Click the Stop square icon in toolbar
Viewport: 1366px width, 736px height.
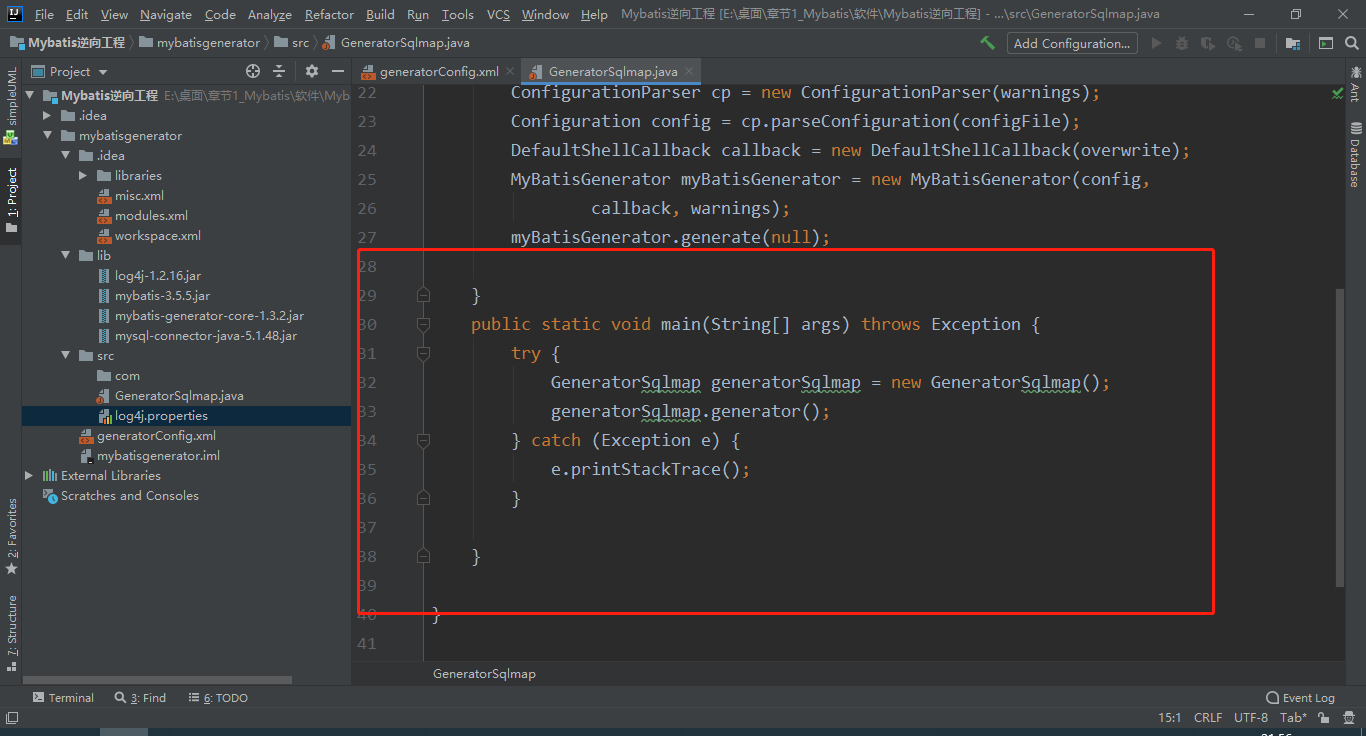coord(1260,43)
